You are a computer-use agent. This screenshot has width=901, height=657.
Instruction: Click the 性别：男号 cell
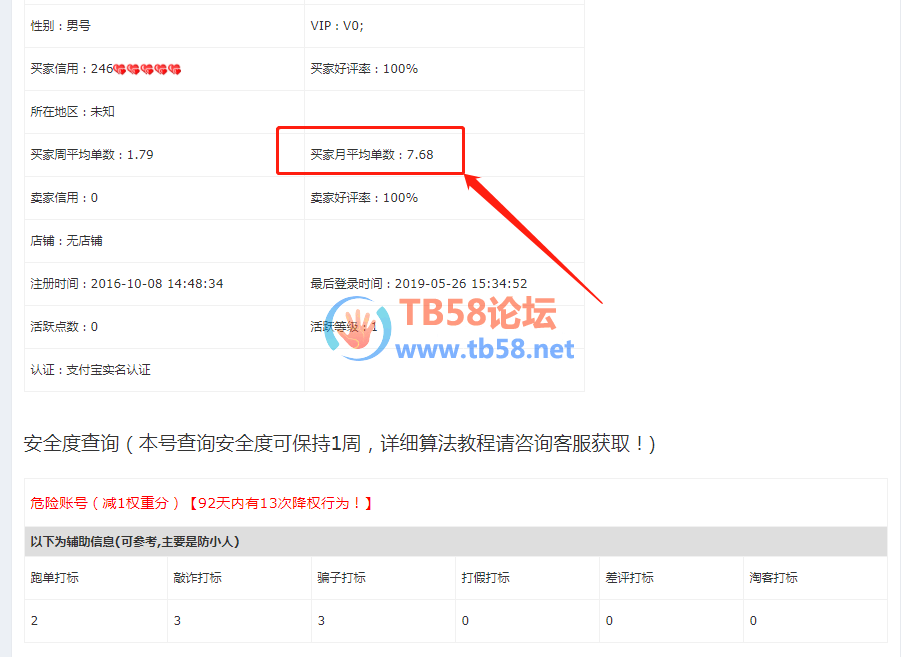tap(164, 26)
